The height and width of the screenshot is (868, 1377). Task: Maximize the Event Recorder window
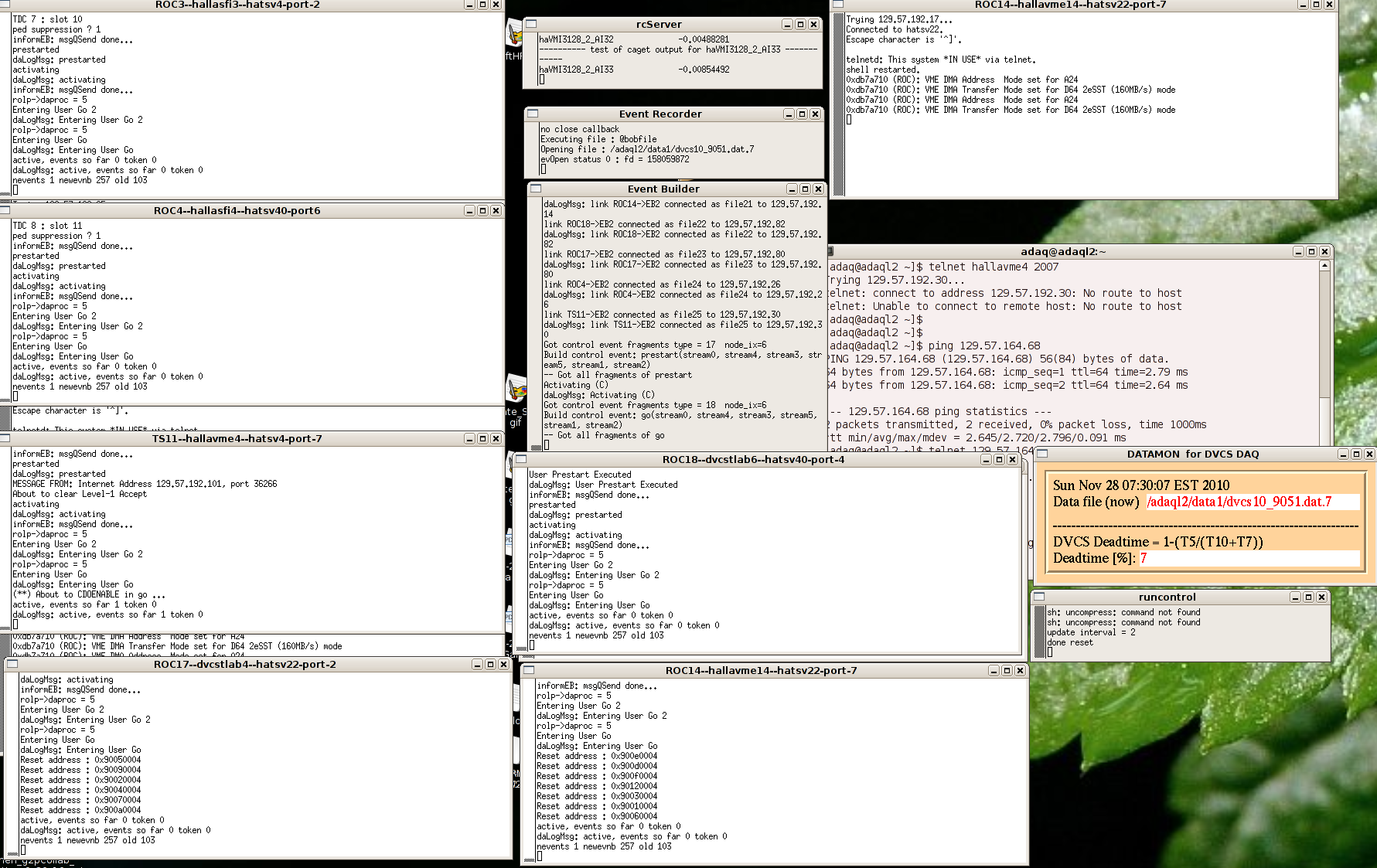pyautogui.click(x=802, y=114)
